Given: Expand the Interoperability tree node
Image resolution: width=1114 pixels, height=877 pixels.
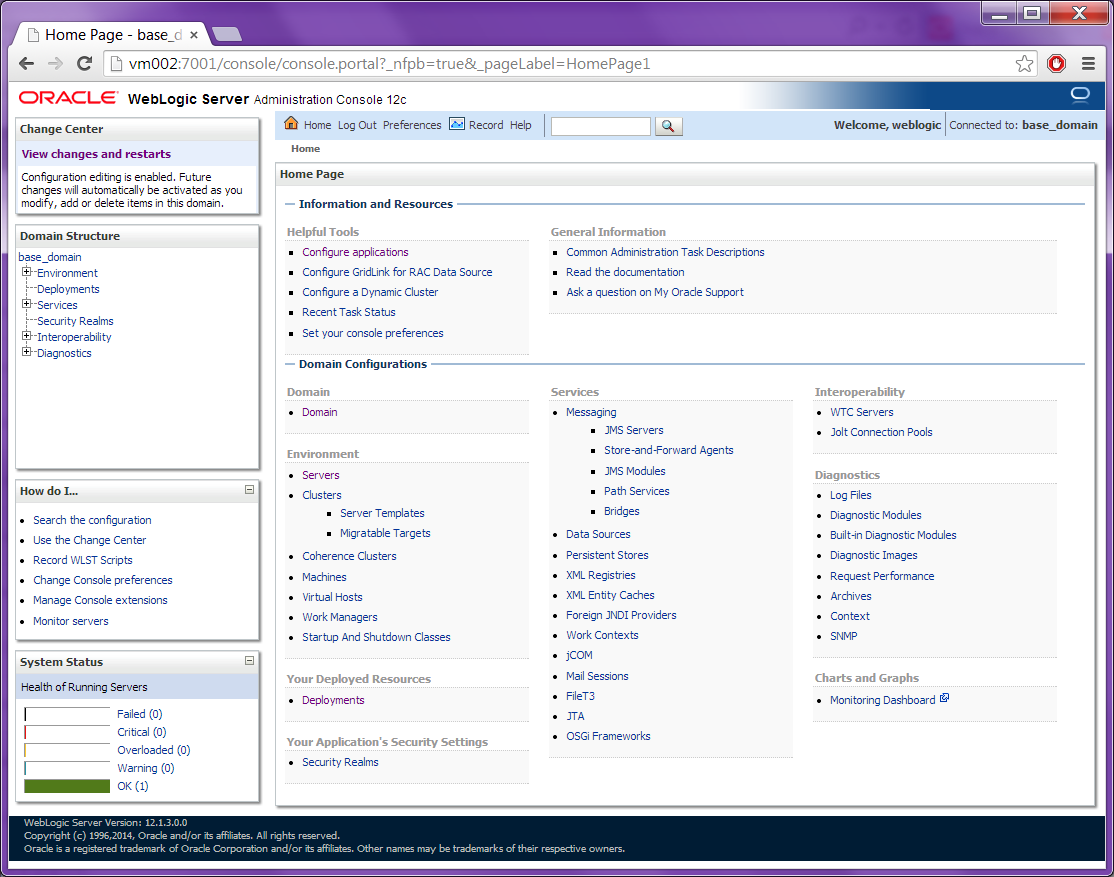Looking at the screenshot, I should coord(26,335).
